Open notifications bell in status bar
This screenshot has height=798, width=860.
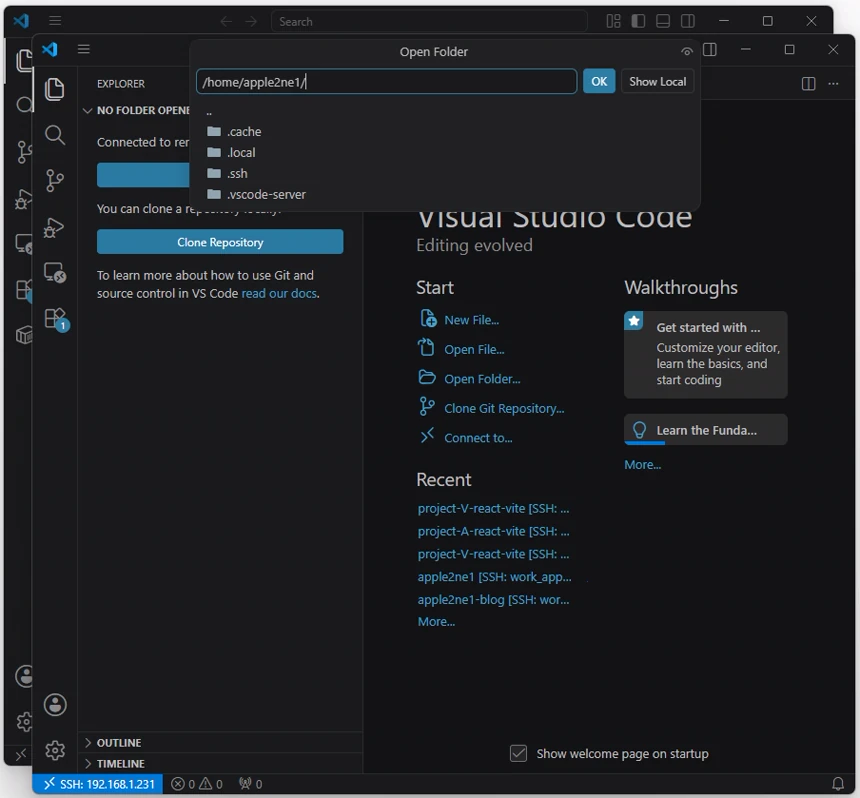click(838, 783)
